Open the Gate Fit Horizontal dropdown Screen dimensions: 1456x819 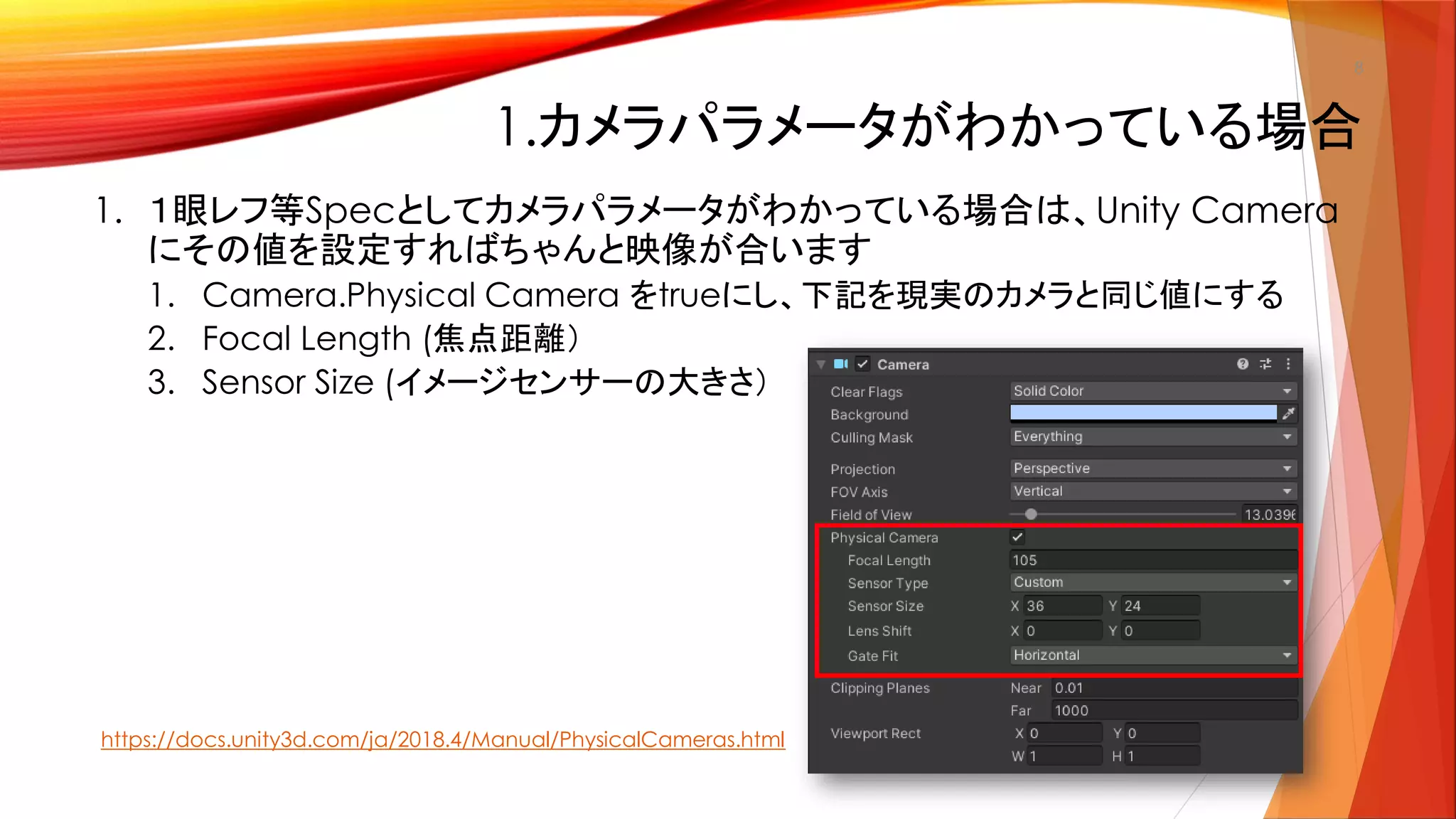[x=1153, y=655]
